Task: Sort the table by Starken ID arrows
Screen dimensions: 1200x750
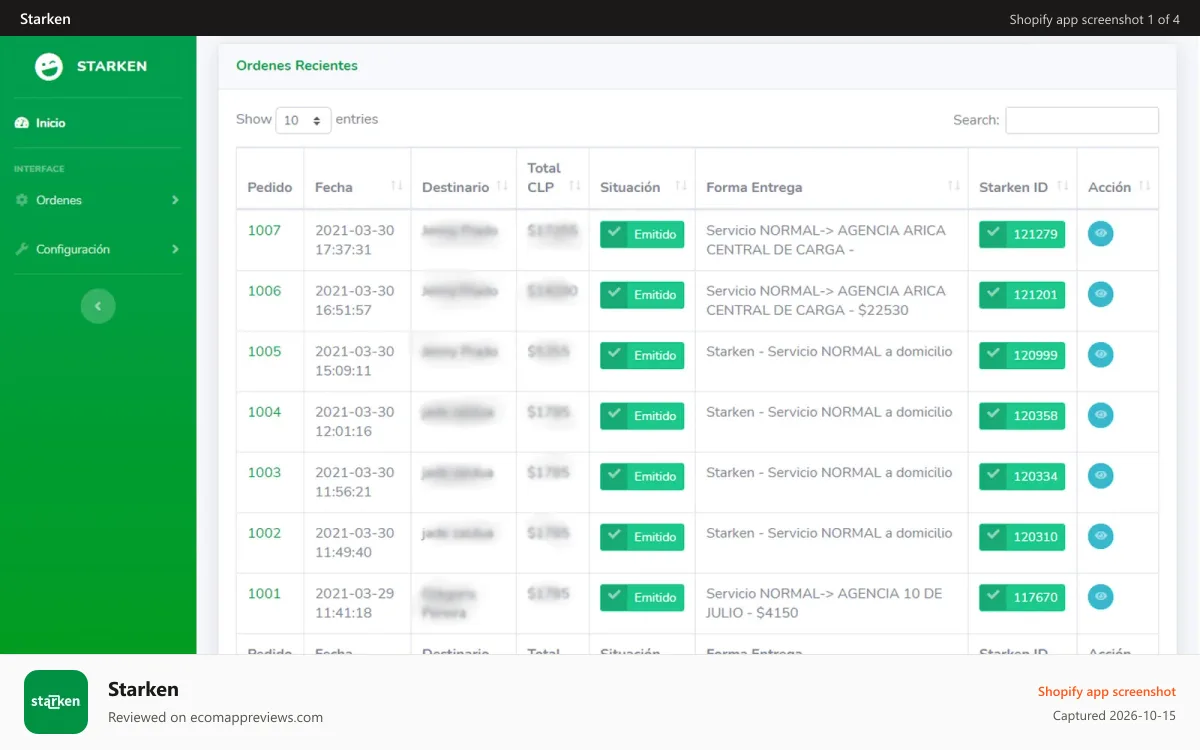Action: click(x=1063, y=186)
